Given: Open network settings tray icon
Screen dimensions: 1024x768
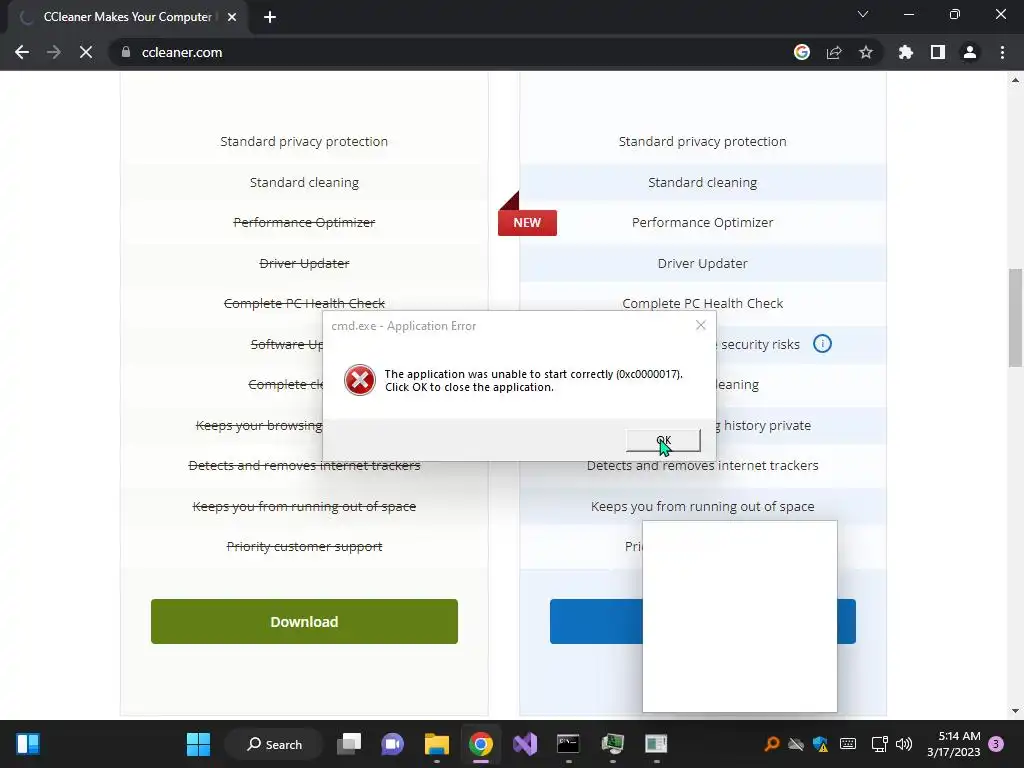Looking at the screenshot, I should click(880, 744).
